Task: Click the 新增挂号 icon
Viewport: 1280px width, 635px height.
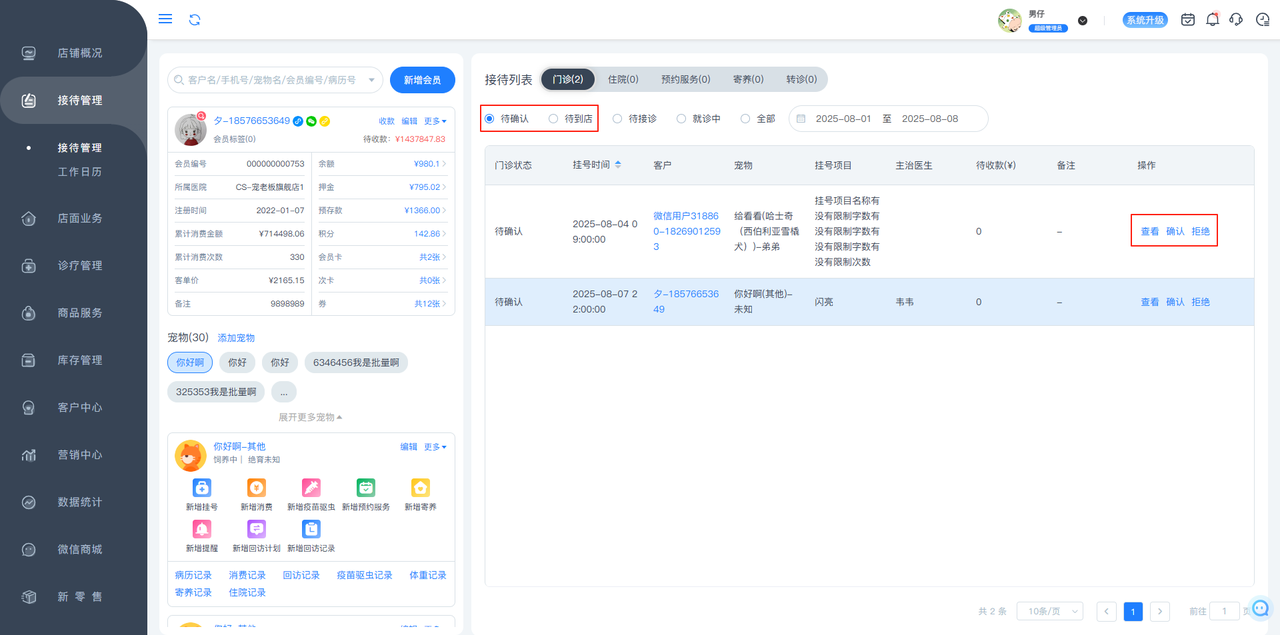Action: click(x=202, y=488)
